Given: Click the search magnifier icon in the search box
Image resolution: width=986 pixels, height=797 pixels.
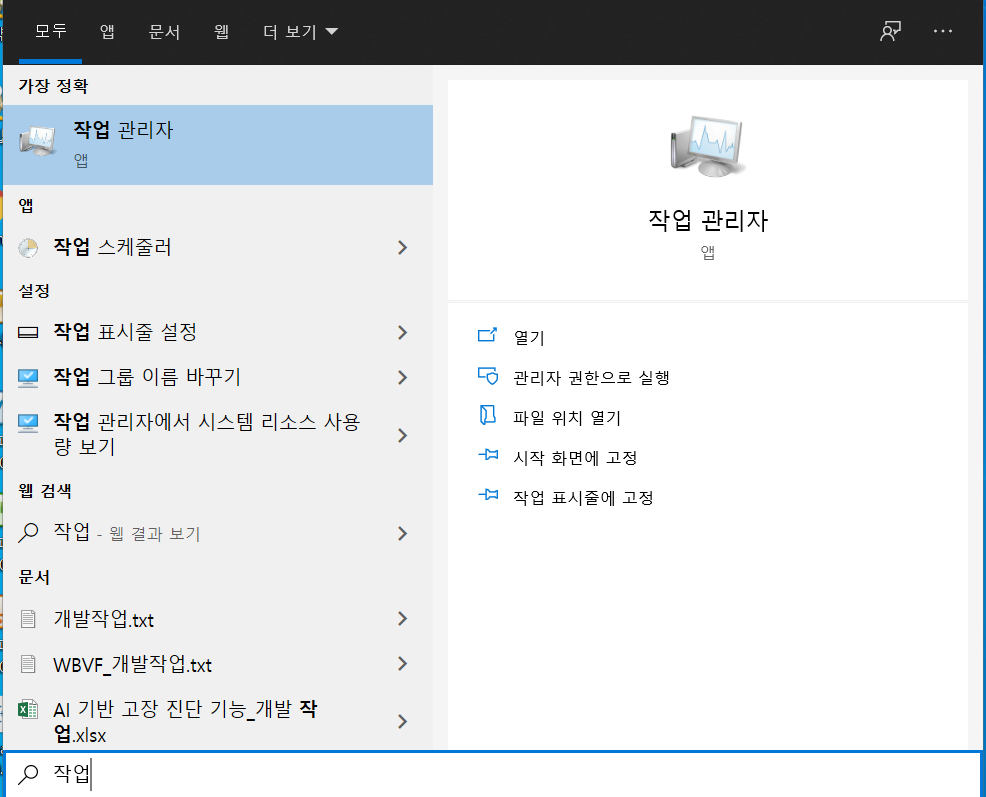Looking at the screenshot, I should (x=28, y=774).
